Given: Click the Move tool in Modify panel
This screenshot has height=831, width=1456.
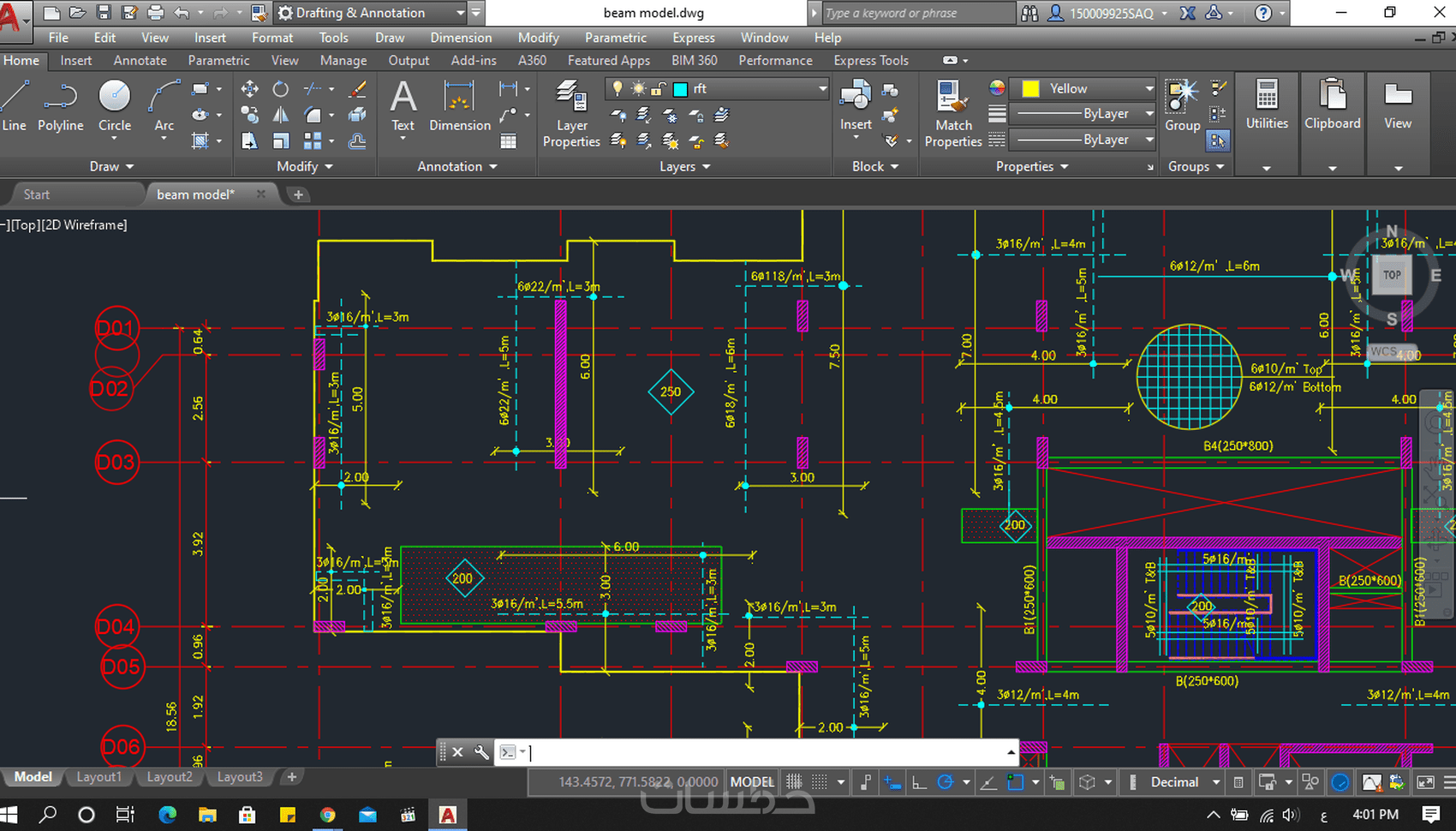Looking at the screenshot, I should 250,89.
